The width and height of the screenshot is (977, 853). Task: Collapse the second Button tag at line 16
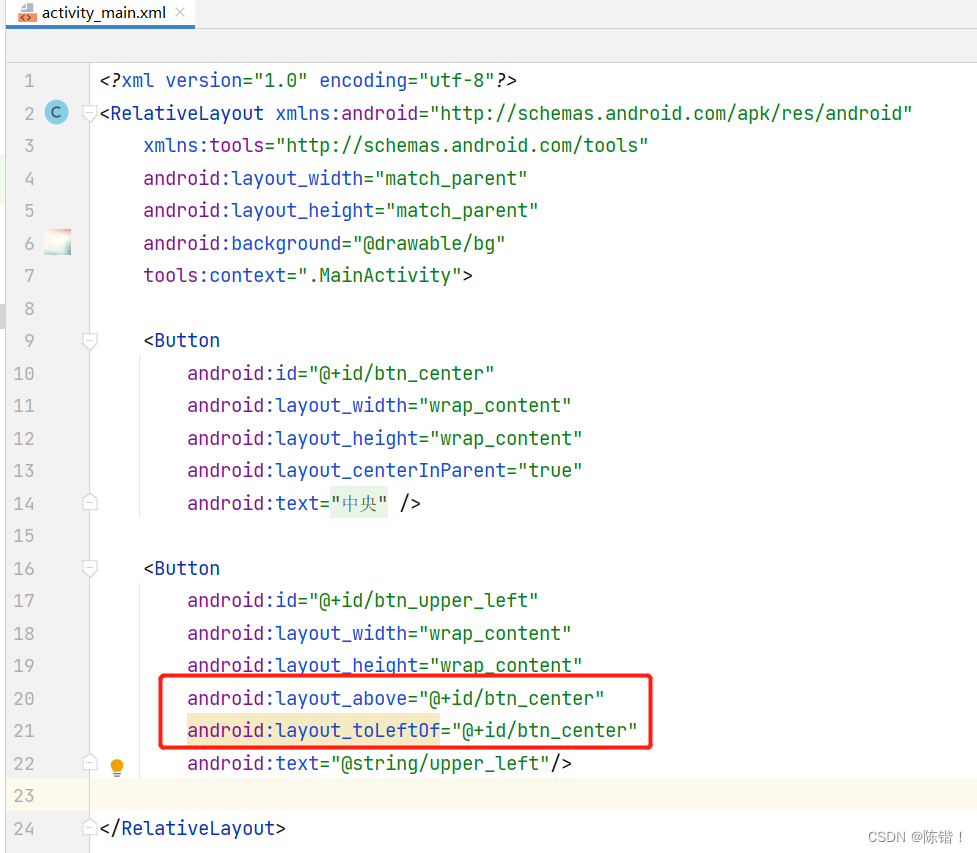coord(90,568)
